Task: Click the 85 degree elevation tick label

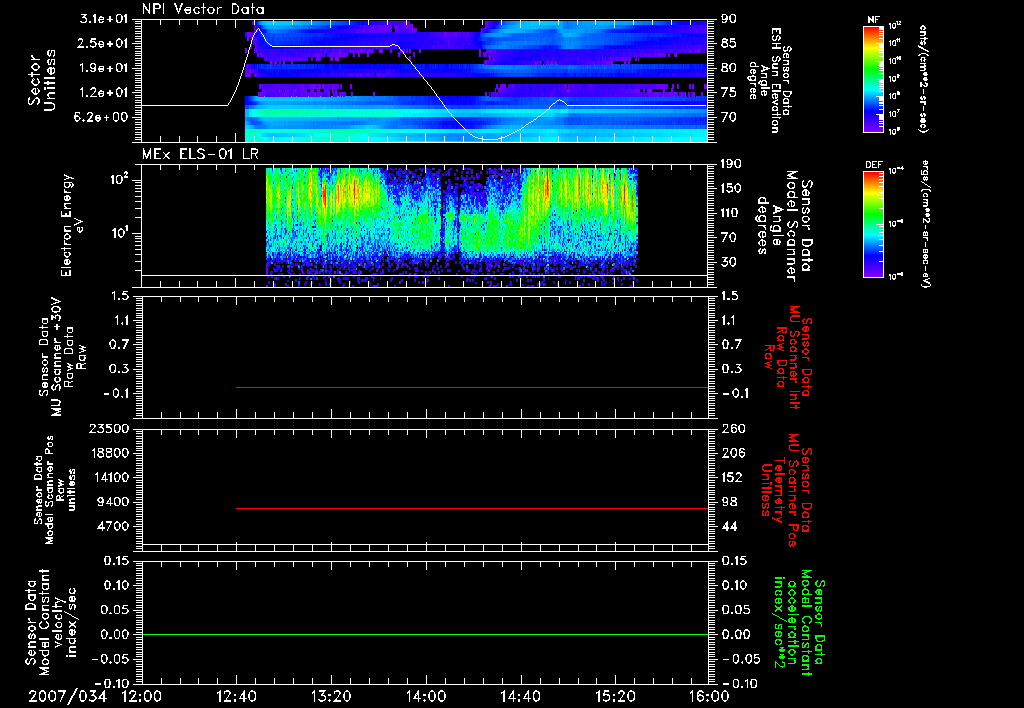Action: click(729, 44)
